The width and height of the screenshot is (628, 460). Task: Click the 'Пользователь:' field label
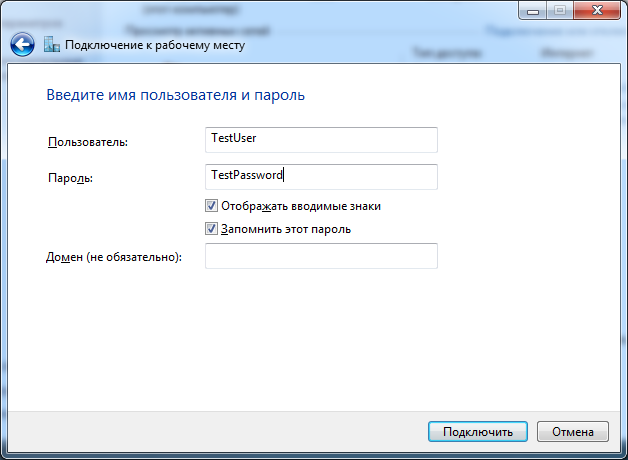point(88,143)
